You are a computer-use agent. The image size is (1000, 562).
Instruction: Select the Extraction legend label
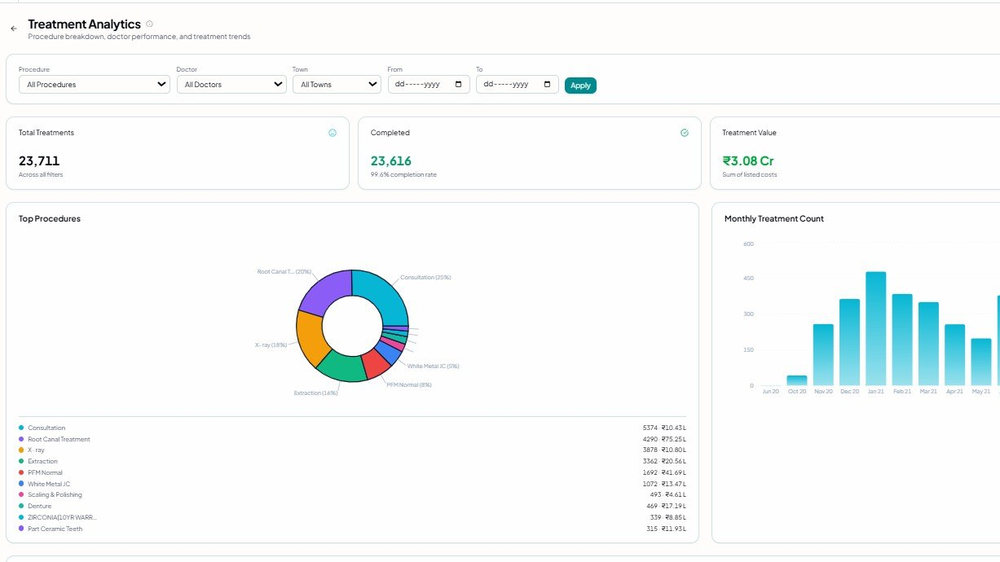click(x=43, y=461)
